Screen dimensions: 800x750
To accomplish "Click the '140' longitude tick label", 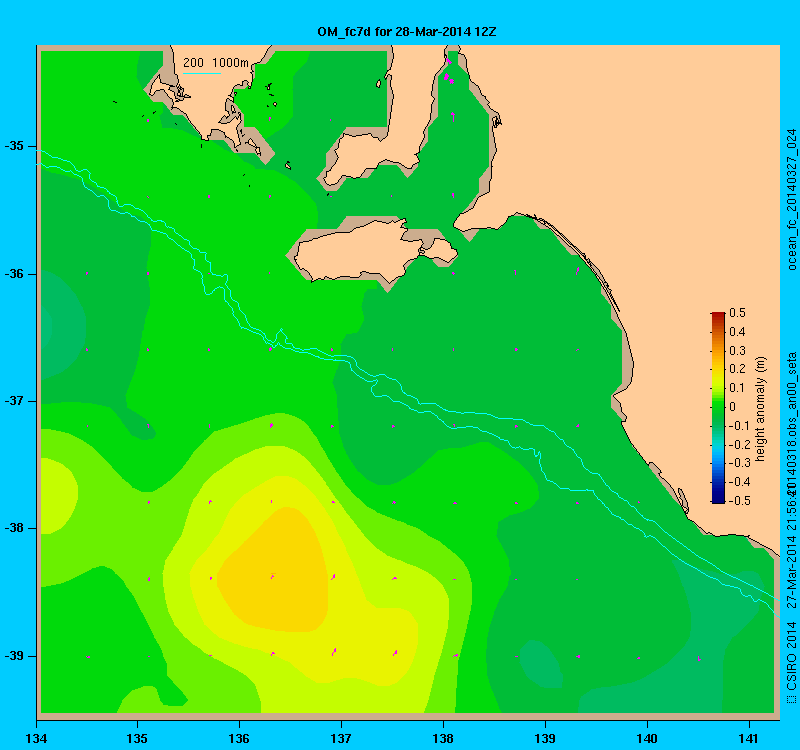I will (x=647, y=738).
